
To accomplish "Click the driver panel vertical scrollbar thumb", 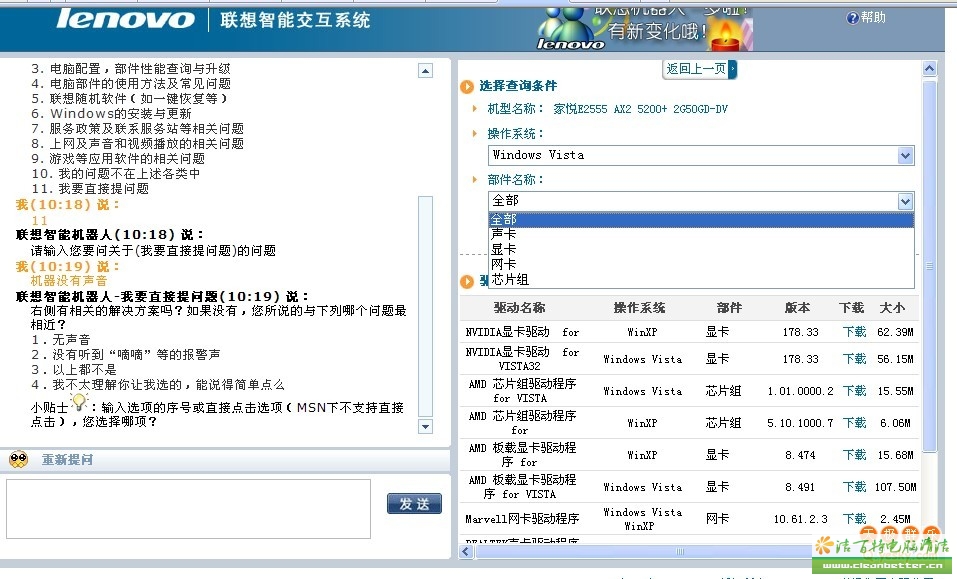I will point(929,267).
